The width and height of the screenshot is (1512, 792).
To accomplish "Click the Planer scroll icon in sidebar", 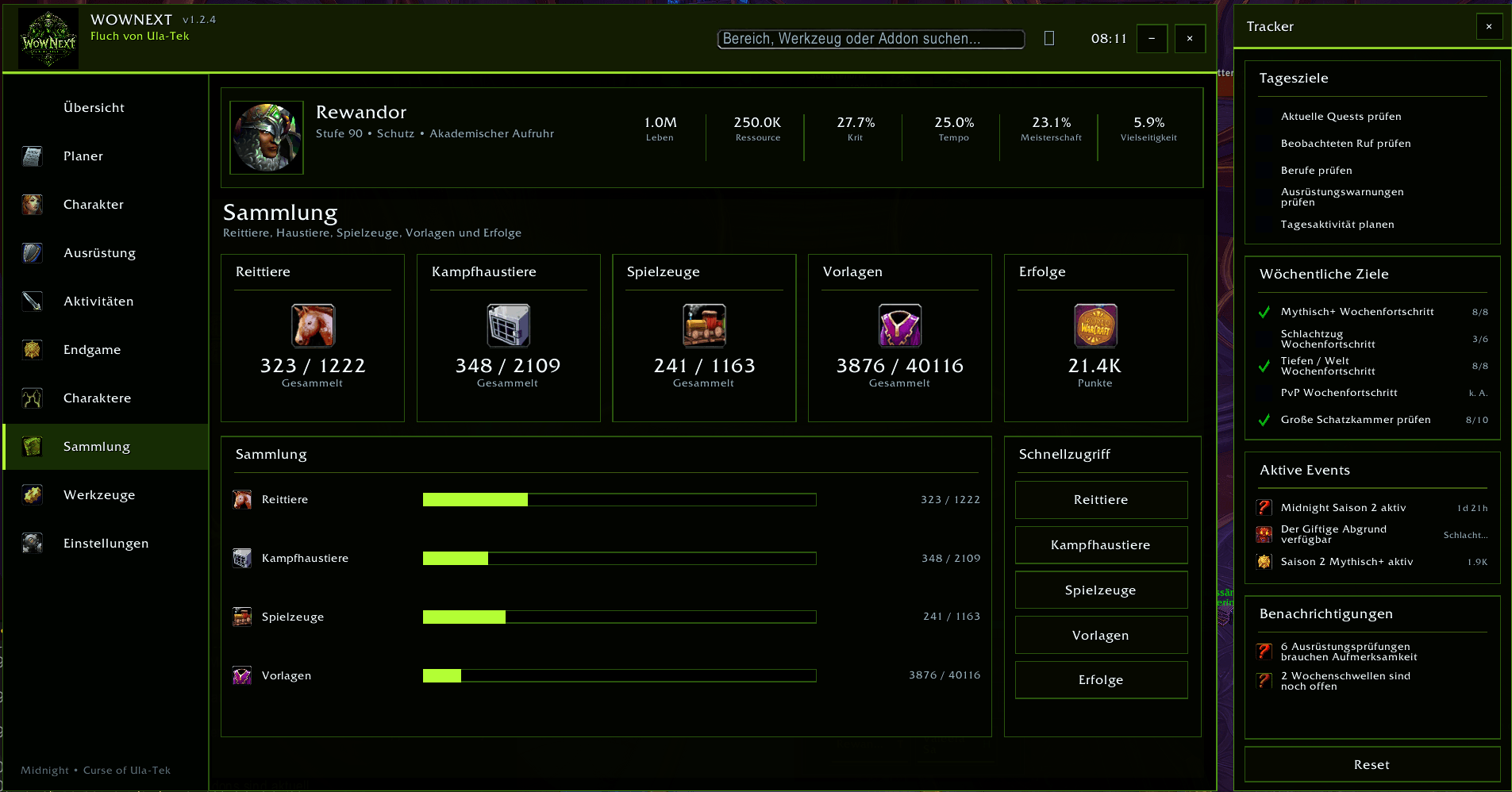I will (33, 156).
